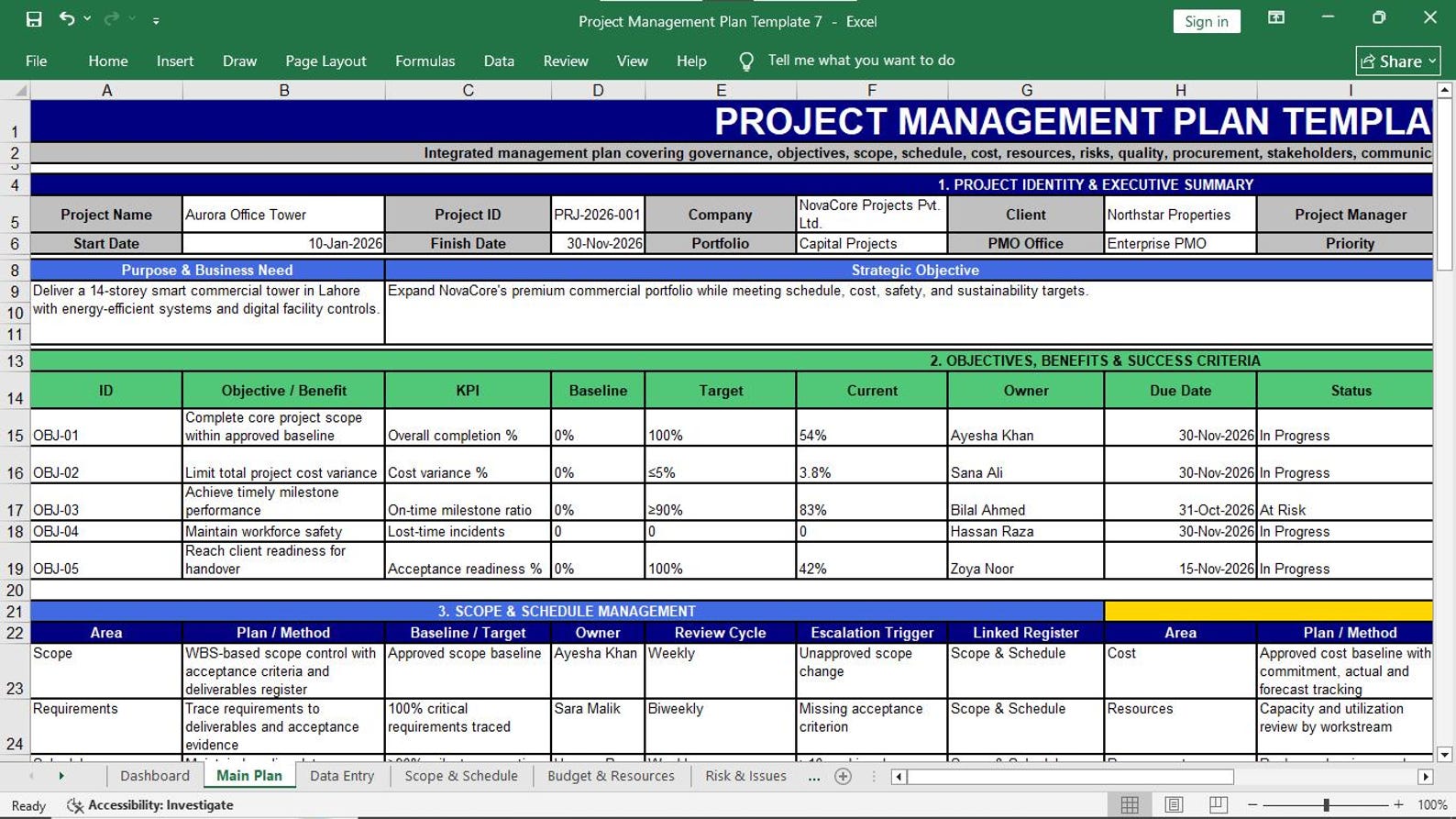Select the Enterprise PMO cell

[x=1180, y=244]
